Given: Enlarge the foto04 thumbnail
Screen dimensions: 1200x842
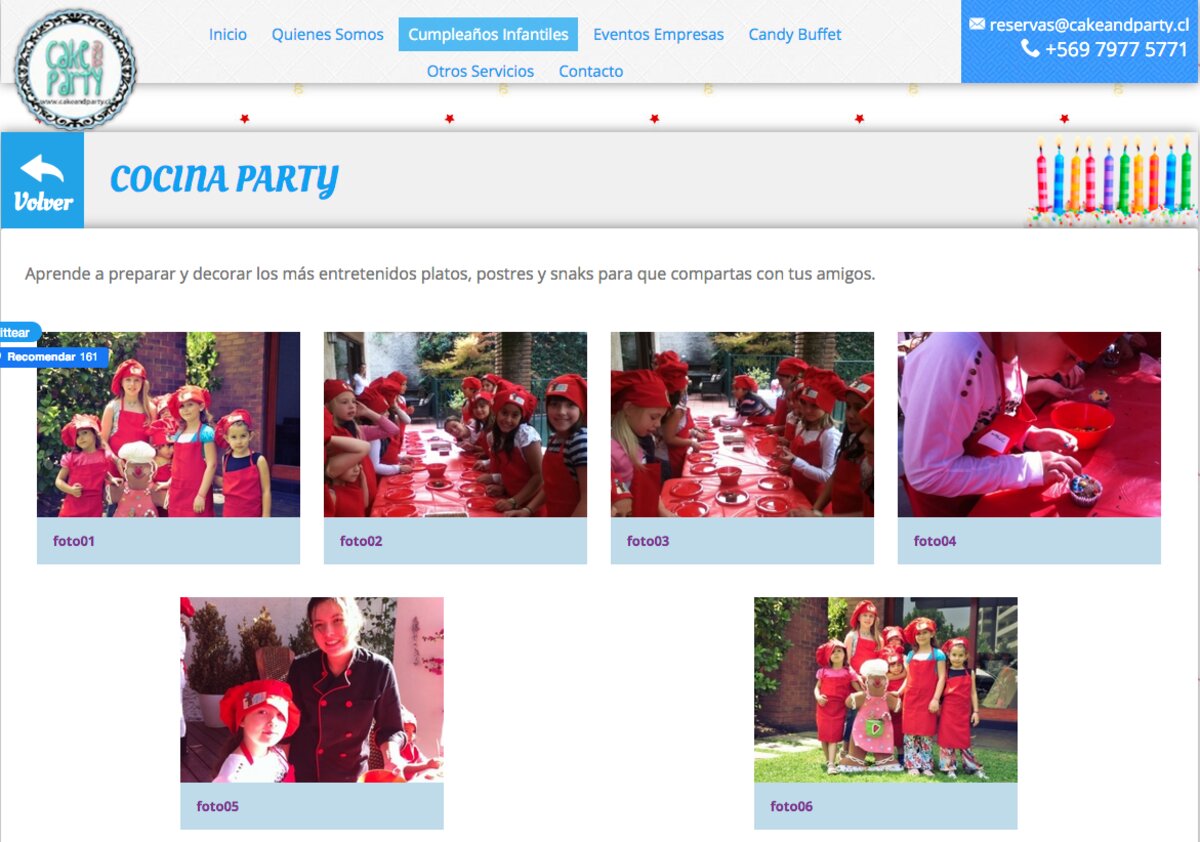Looking at the screenshot, I should click(1029, 424).
